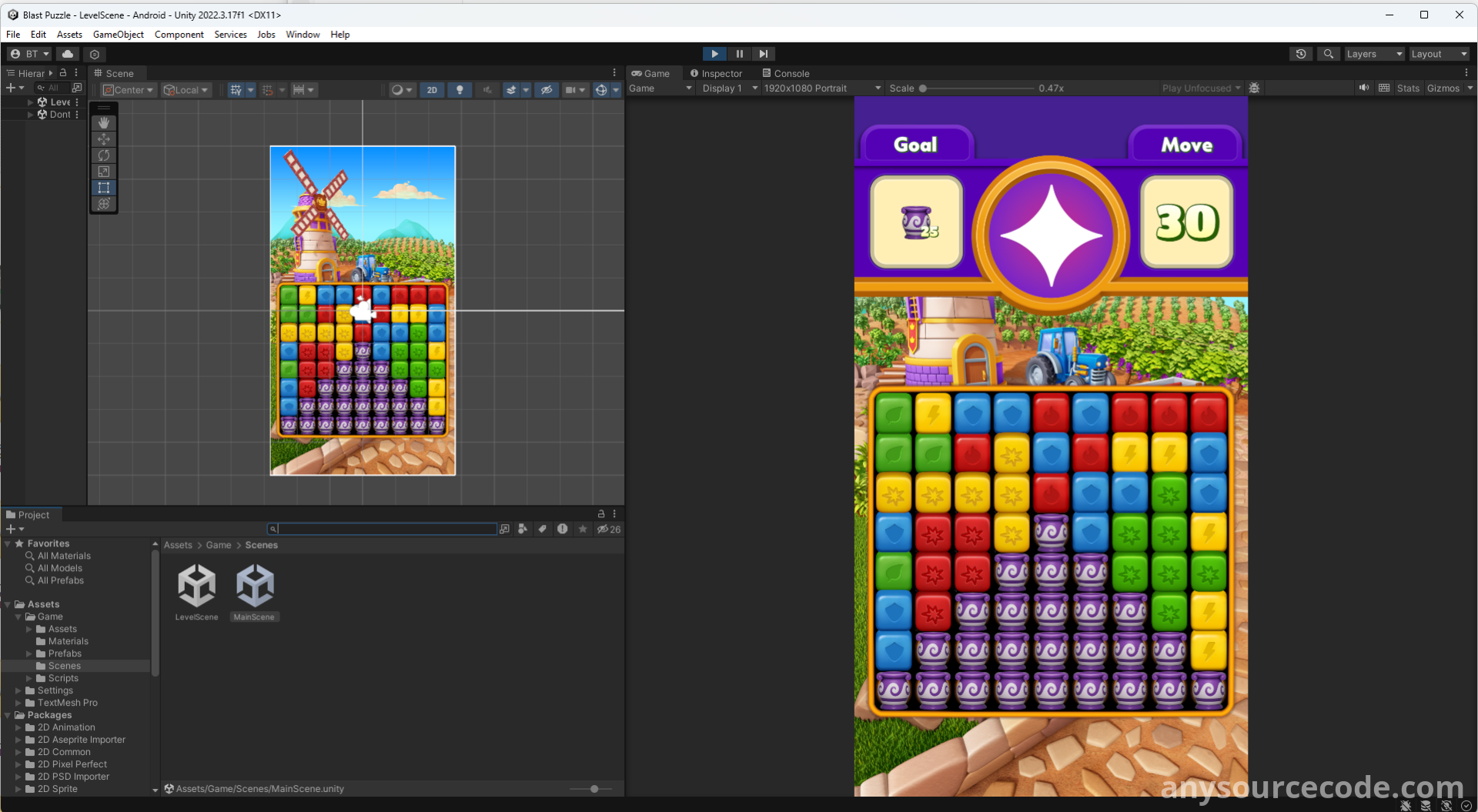Select the Hand view tool
This screenshot has width=1478, height=812.
(x=104, y=123)
